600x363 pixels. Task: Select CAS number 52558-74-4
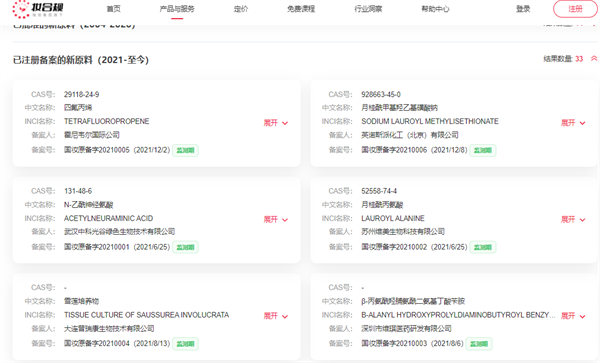click(x=379, y=191)
